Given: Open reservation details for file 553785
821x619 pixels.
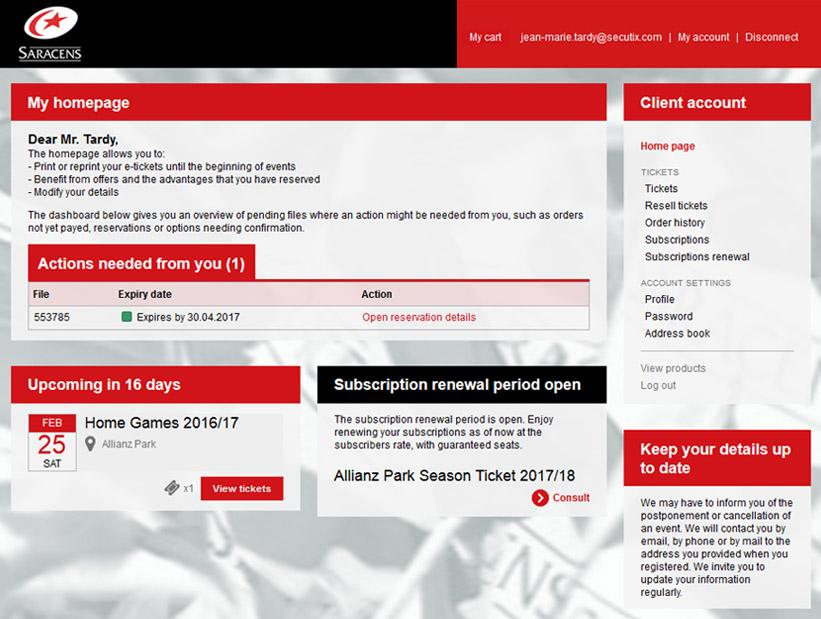Looking at the screenshot, I should tap(419, 317).
